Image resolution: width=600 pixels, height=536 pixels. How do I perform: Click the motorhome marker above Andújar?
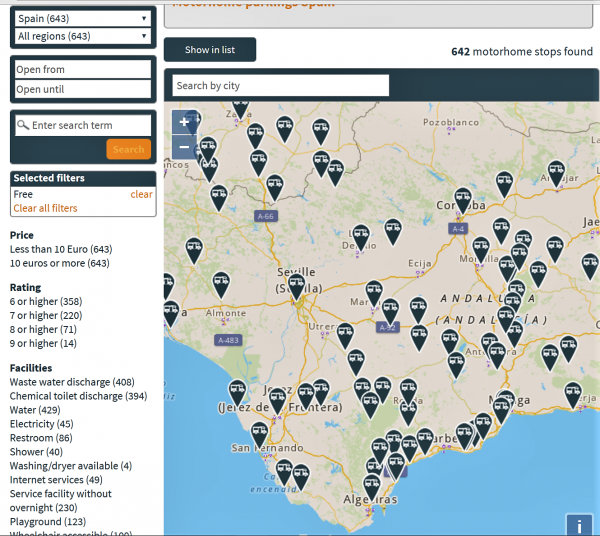coord(556,172)
